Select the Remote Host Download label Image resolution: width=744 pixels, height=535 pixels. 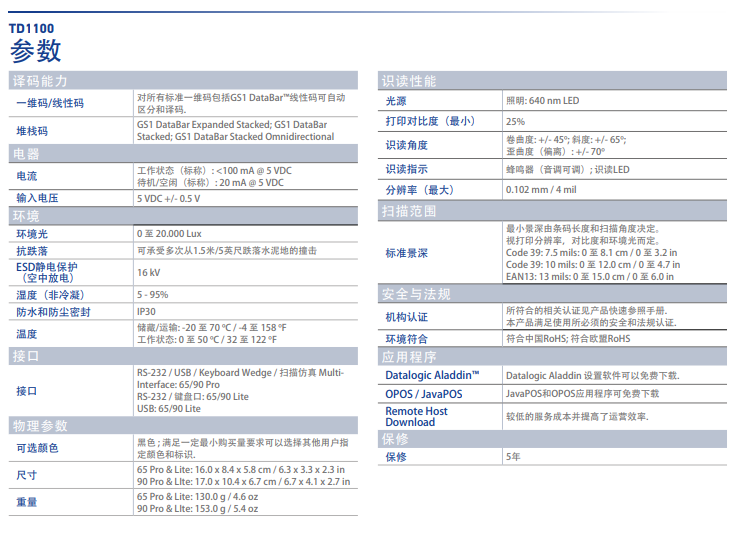417,416
